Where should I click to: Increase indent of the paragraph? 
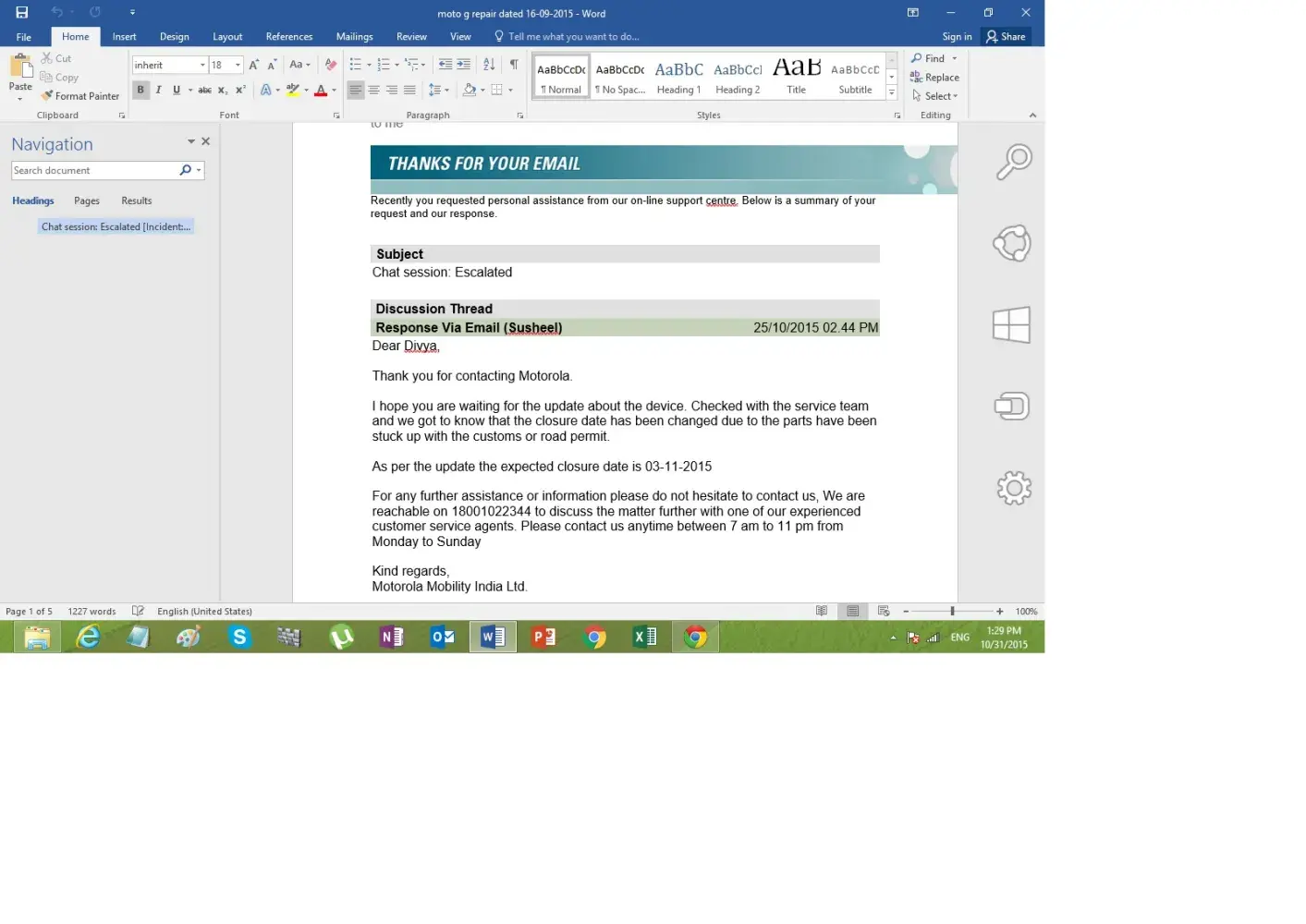coord(464,65)
